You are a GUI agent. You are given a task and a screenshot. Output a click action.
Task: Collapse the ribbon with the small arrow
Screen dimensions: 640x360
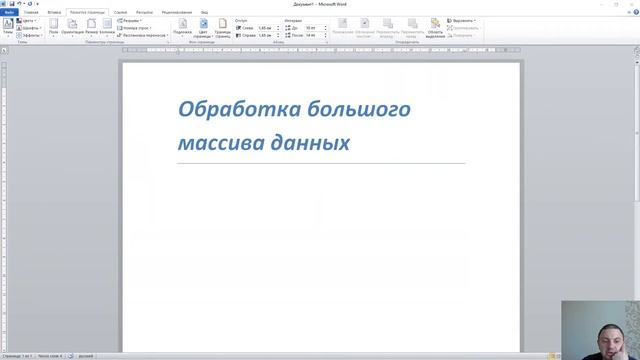pos(629,12)
